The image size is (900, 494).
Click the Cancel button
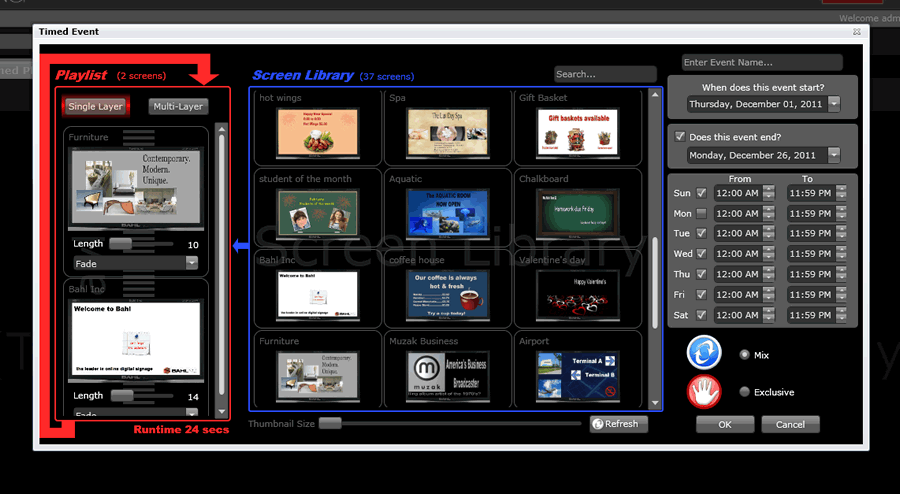[x=790, y=425]
